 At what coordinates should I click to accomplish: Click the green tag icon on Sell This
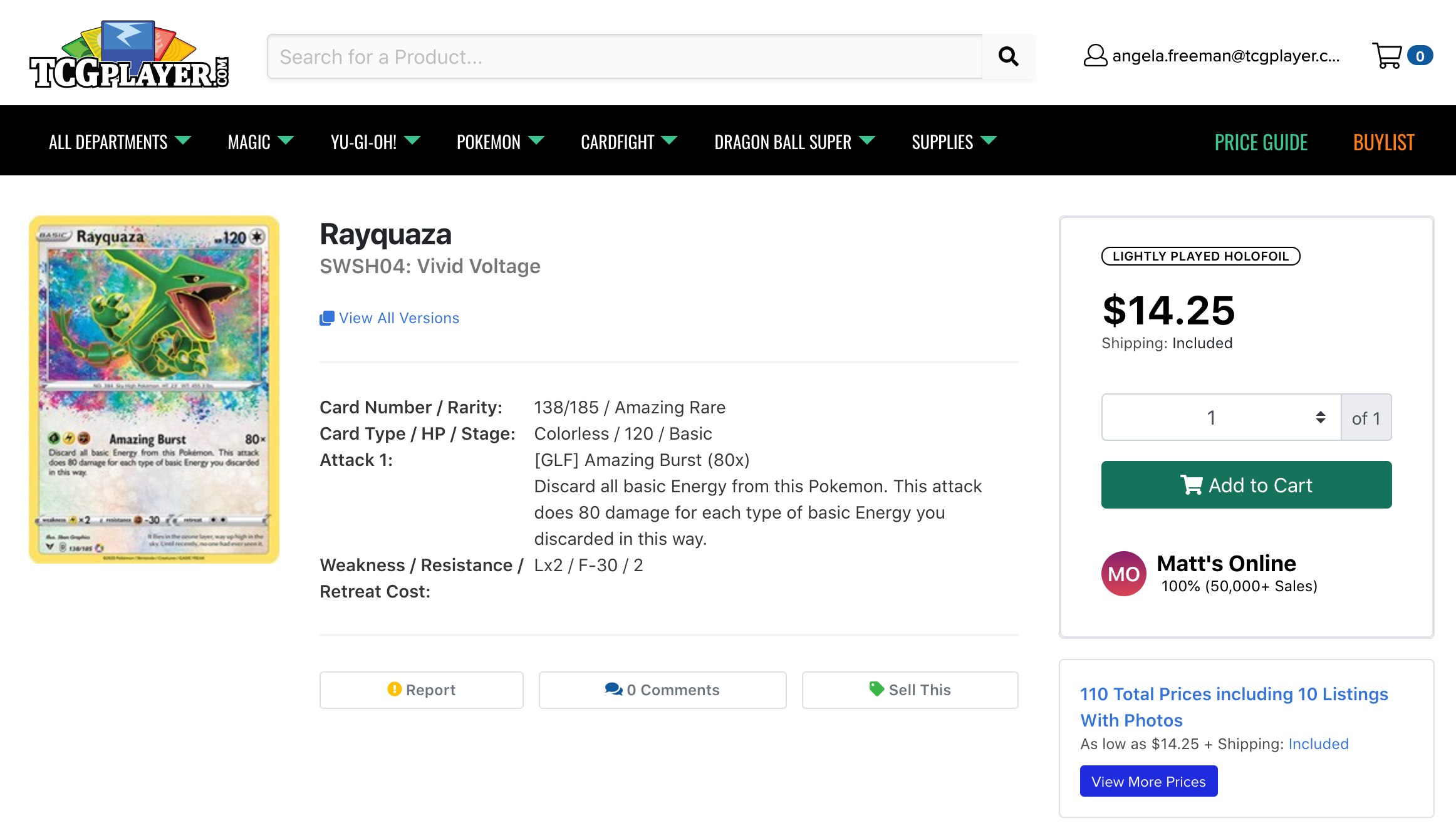click(x=876, y=689)
